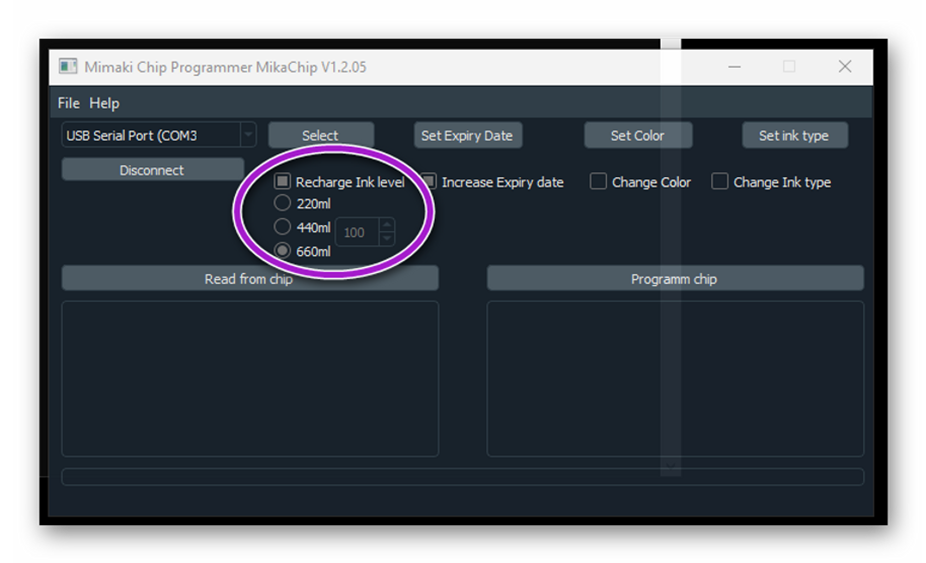The image size is (926, 563).
Task: Increase ink amount with spinner up arrow
Action: [x=387, y=224]
